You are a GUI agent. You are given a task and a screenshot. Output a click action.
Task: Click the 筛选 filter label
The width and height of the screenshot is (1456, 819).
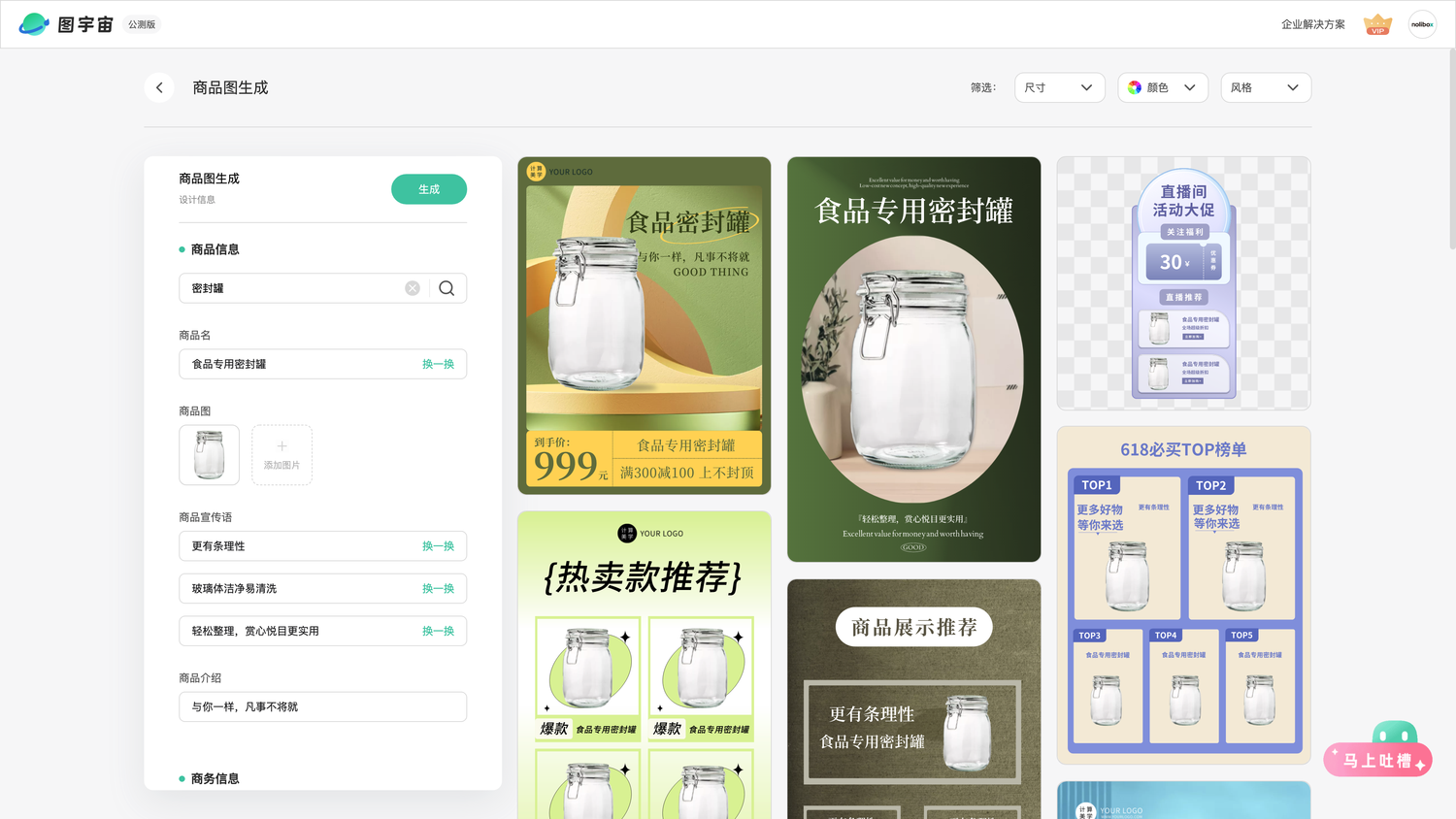982,87
